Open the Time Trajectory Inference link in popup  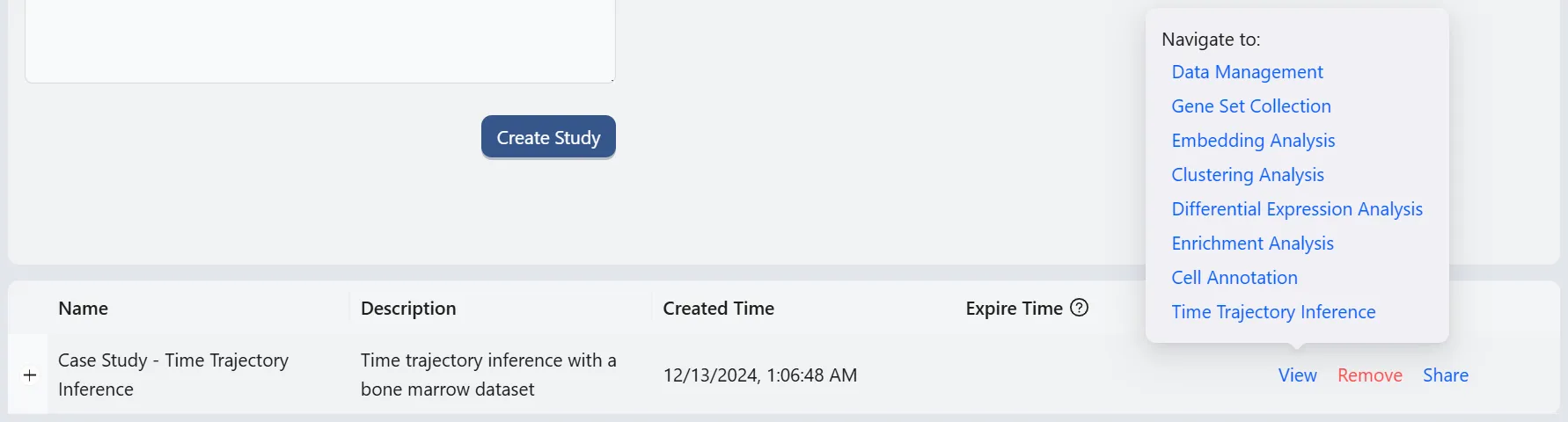pos(1272,312)
